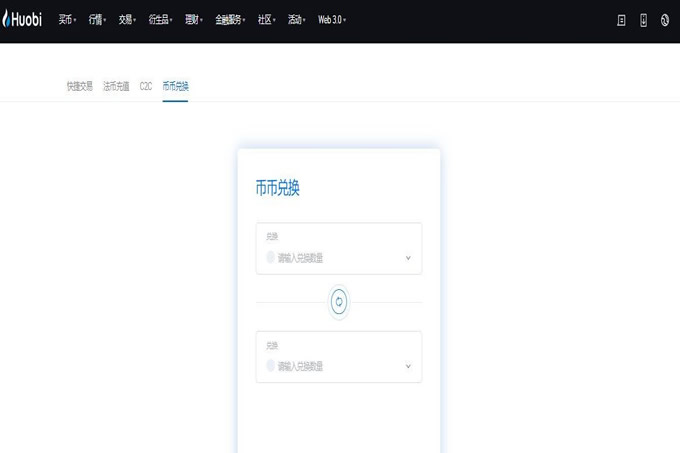Expand the 买币 menu
The height and width of the screenshot is (453, 680).
[67, 20]
